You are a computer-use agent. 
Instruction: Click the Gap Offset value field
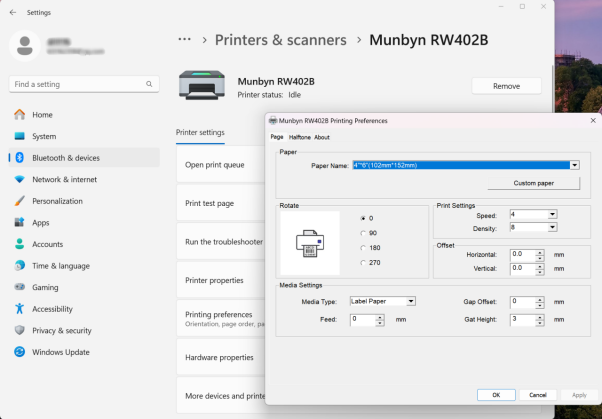523,302
